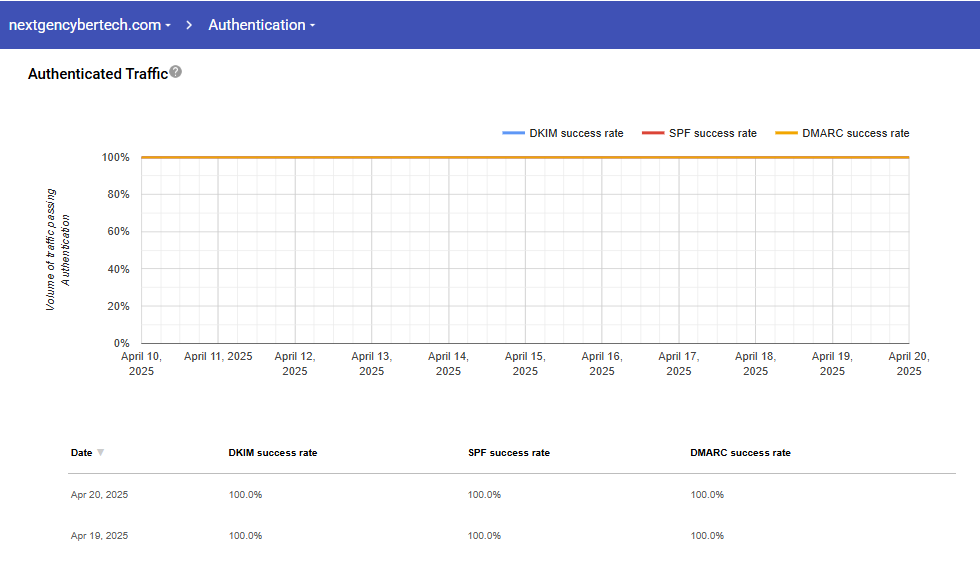Click chart line above April 18, 2025

click(x=755, y=157)
